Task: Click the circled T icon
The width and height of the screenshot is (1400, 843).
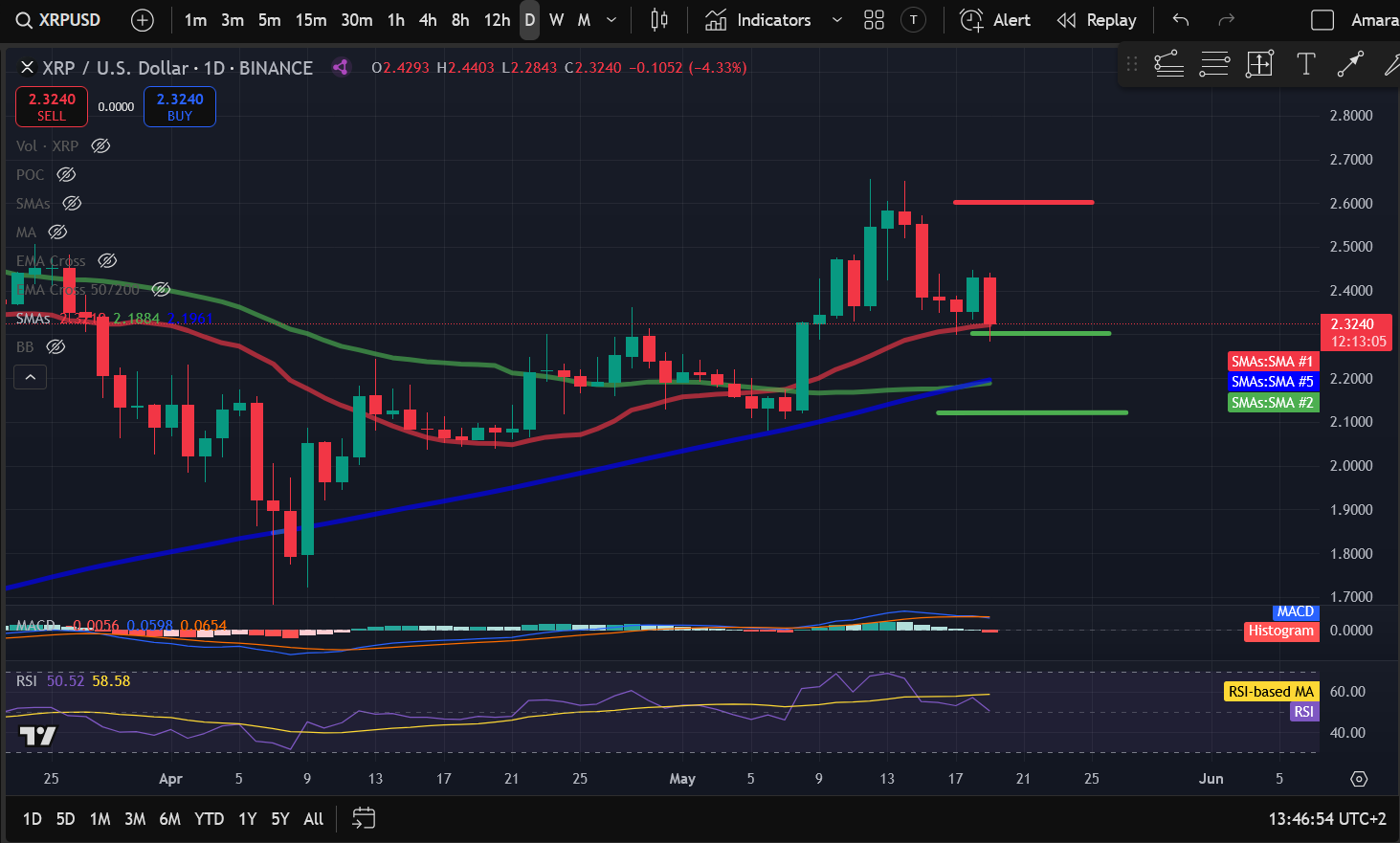Action: [x=914, y=20]
